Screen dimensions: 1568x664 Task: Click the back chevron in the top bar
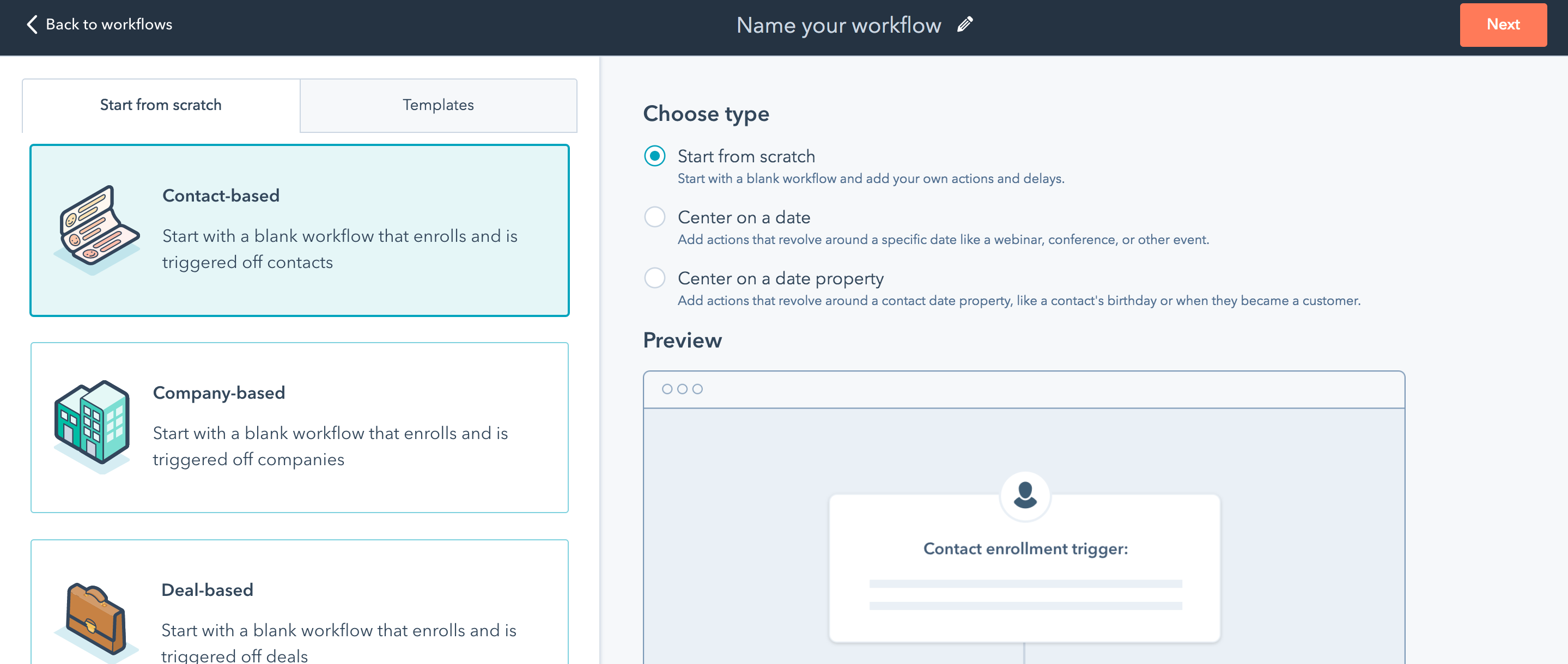(32, 25)
